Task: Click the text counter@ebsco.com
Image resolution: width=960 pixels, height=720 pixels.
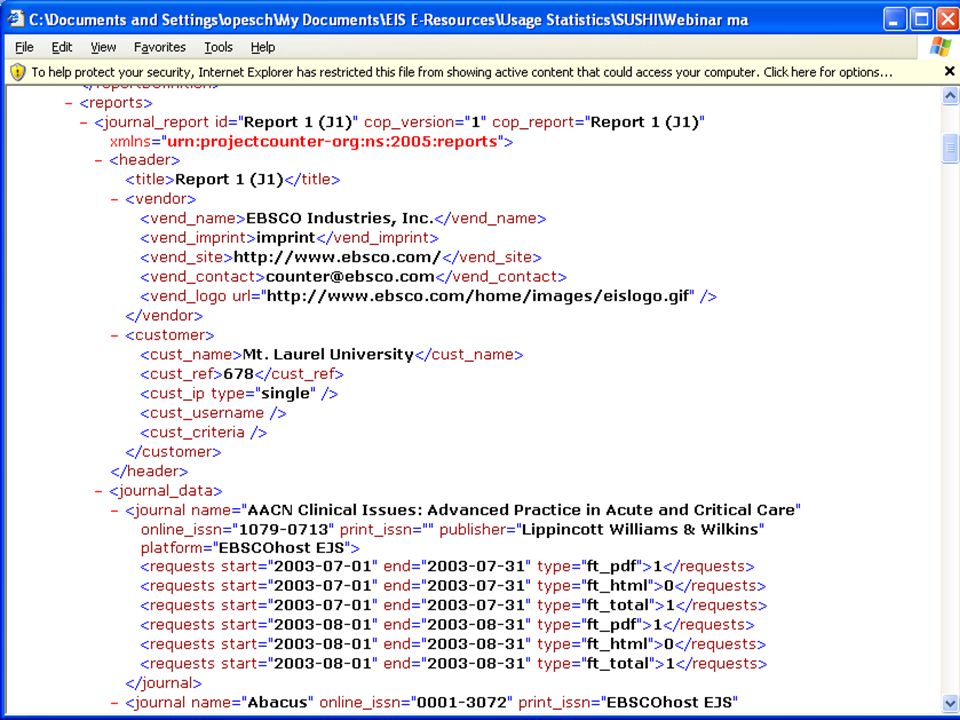Action: coord(350,277)
